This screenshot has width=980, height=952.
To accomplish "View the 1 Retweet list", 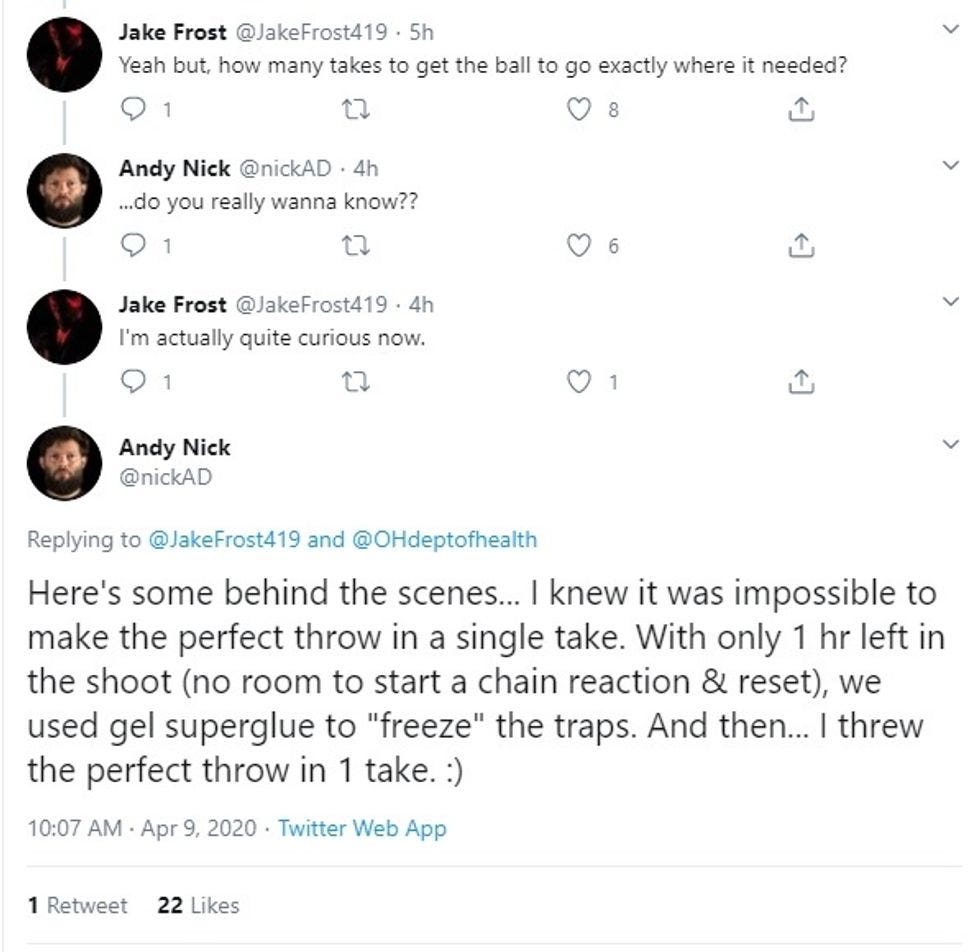I will point(78,905).
